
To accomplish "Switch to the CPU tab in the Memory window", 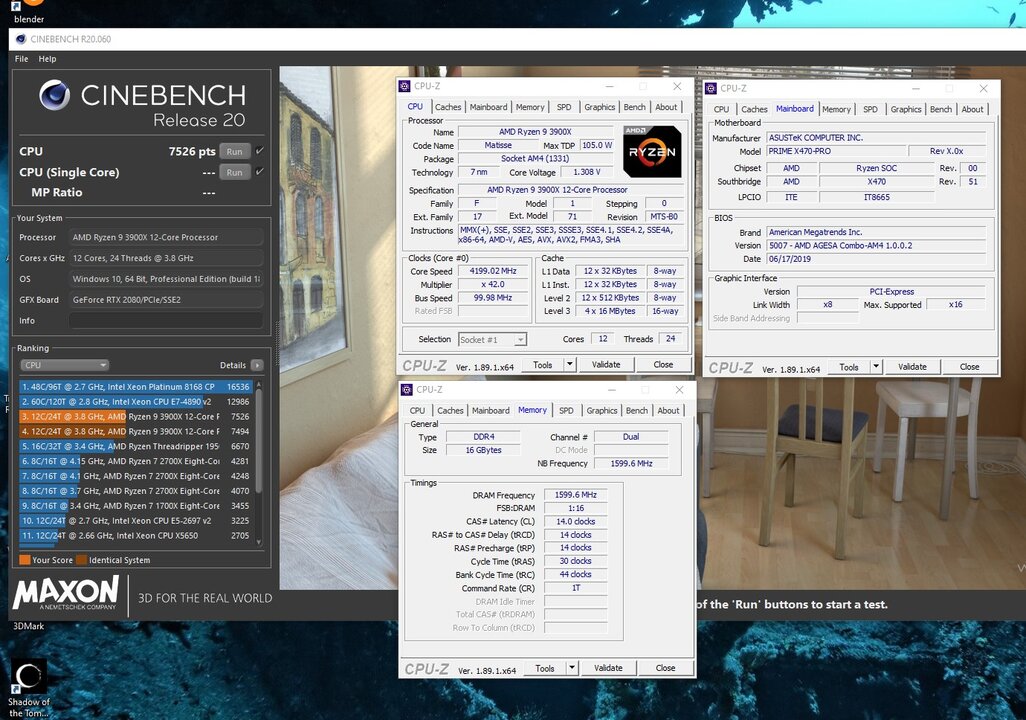I will (x=417, y=410).
